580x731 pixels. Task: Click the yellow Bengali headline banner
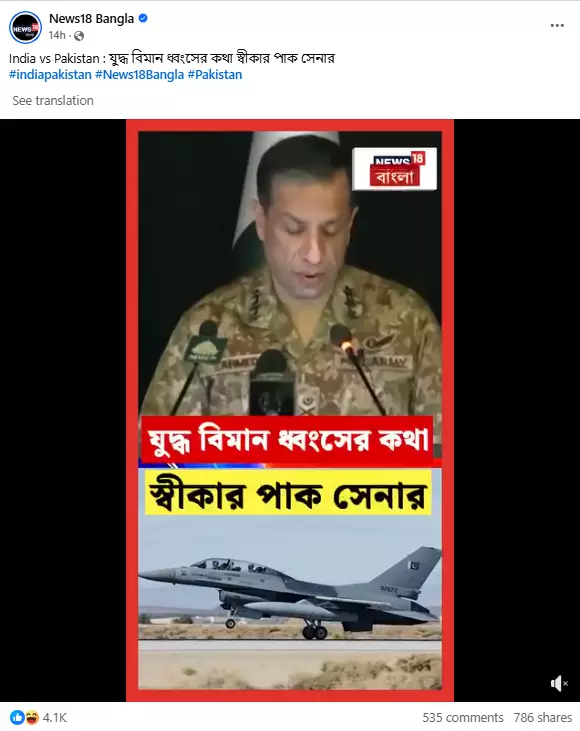288,493
